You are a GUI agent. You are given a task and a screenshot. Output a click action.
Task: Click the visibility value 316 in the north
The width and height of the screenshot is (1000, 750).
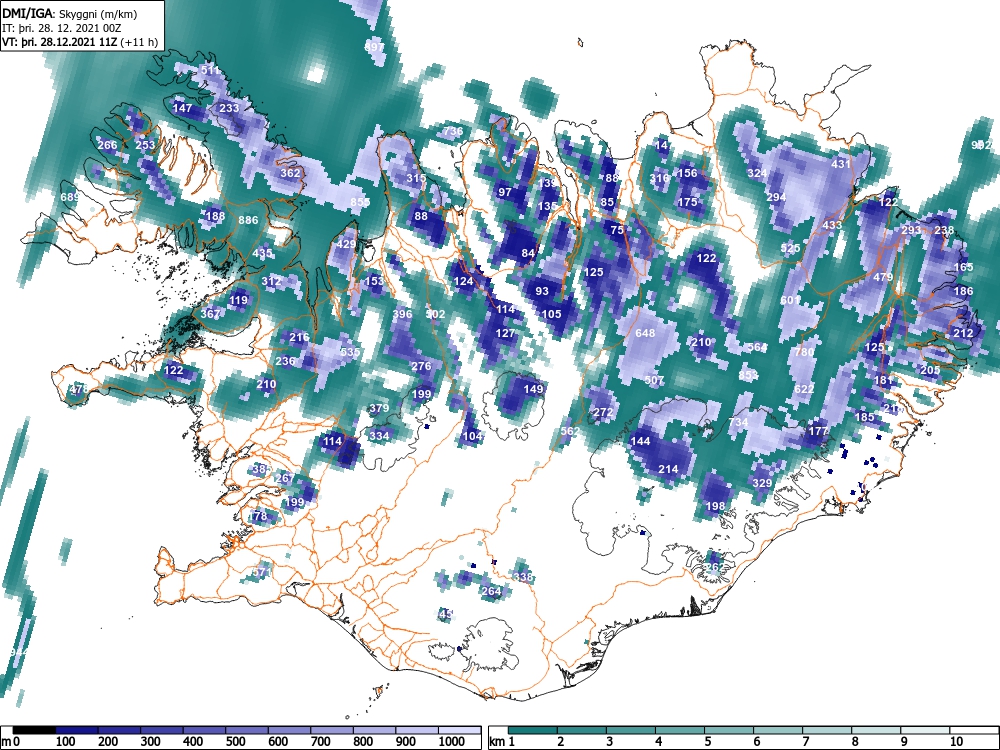coord(659,178)
